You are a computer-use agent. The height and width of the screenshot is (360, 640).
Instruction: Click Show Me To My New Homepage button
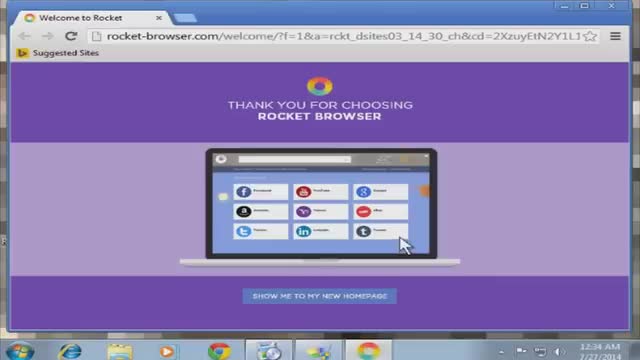pos(320,296)
